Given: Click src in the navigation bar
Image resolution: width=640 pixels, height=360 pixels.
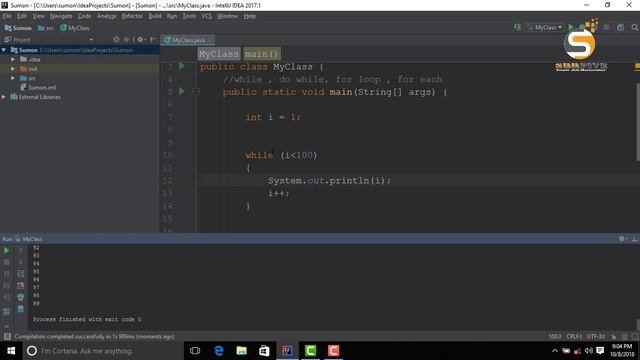Looking at the screenshot, I should coord(46,28).
